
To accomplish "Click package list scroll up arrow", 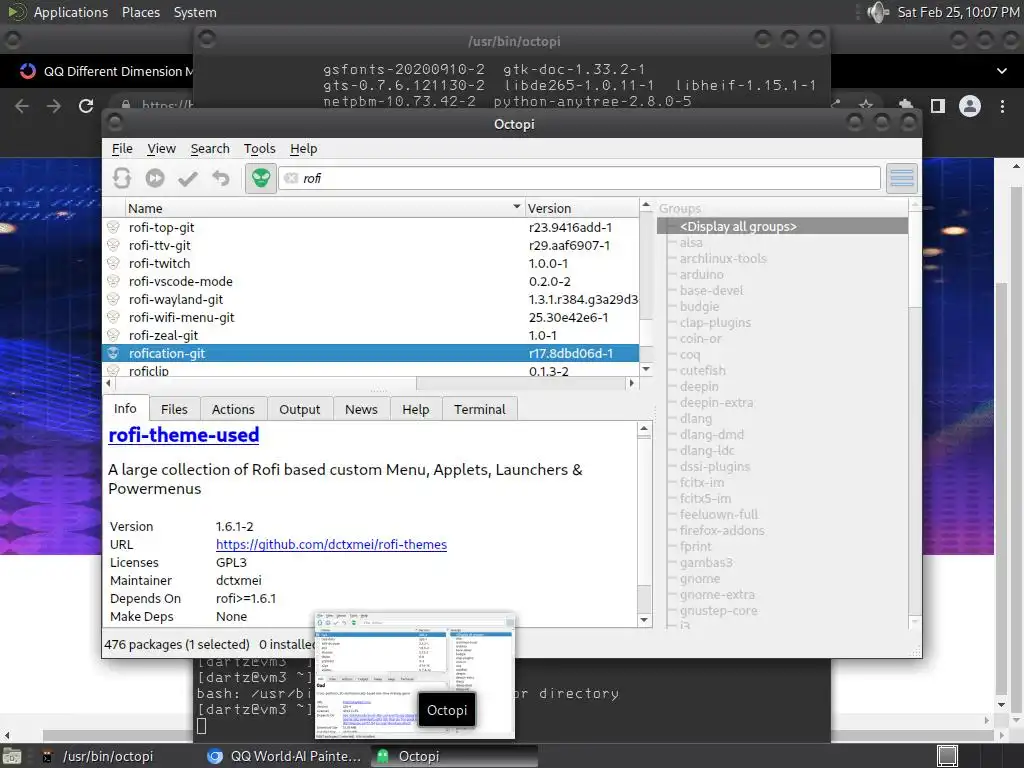I will pos(646,205).
